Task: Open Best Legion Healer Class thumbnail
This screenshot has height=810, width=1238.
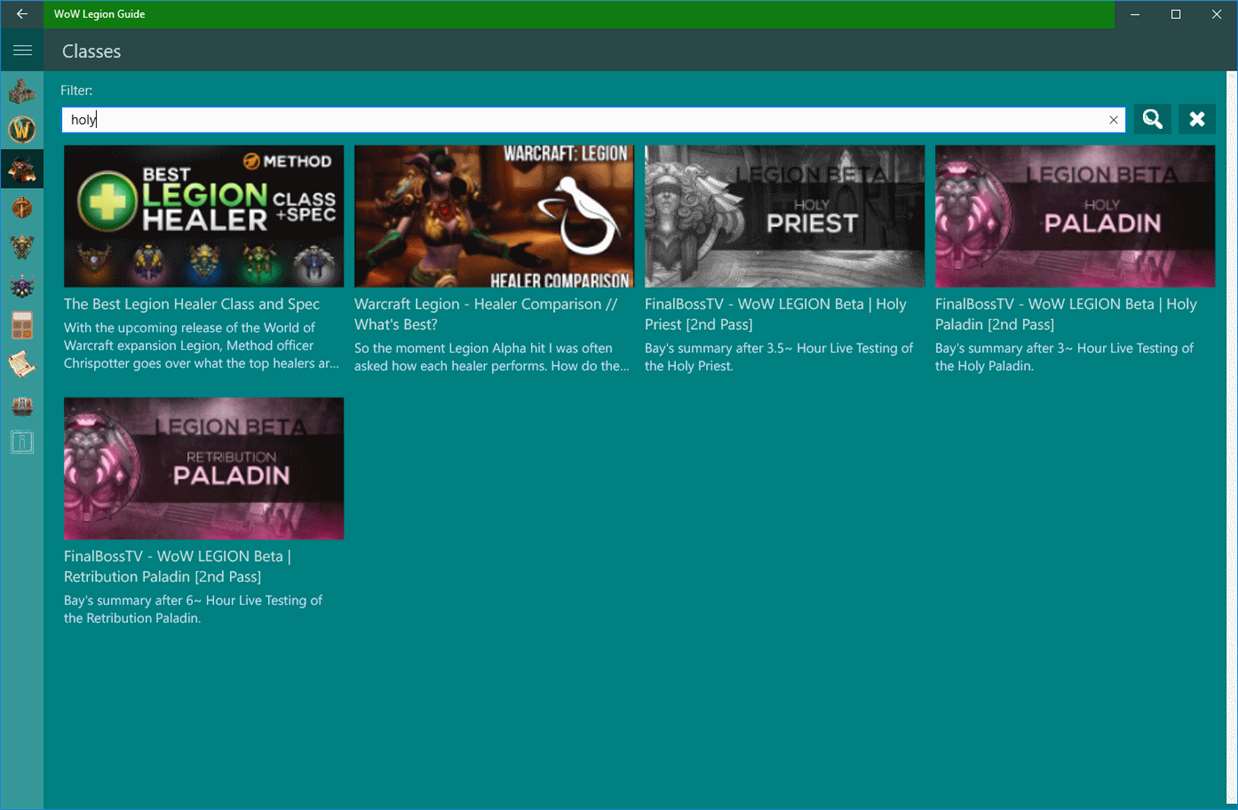Action: 204,216
